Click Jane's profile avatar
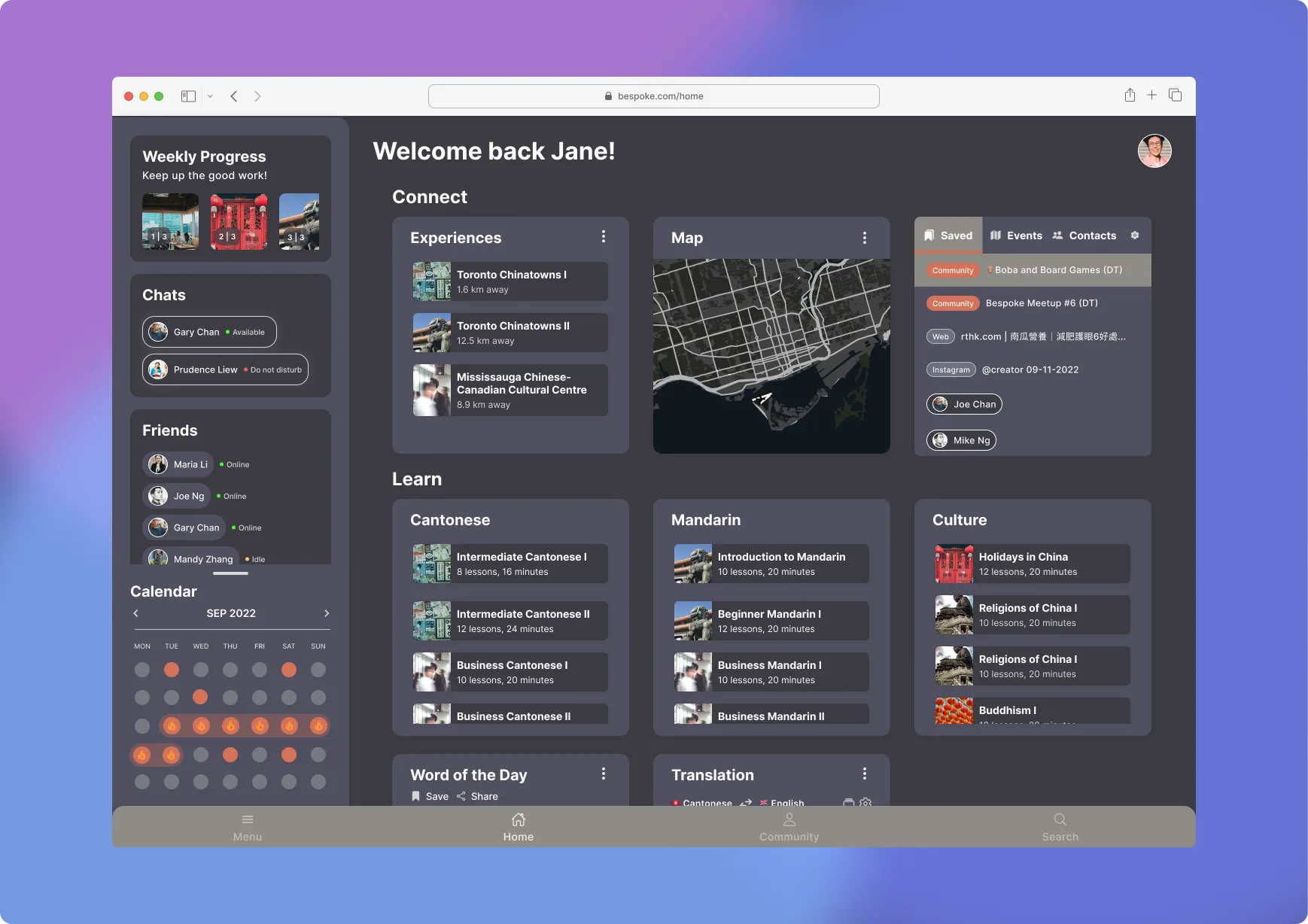Screen dimensions: 1308x924 click(x=1154, y=151)
